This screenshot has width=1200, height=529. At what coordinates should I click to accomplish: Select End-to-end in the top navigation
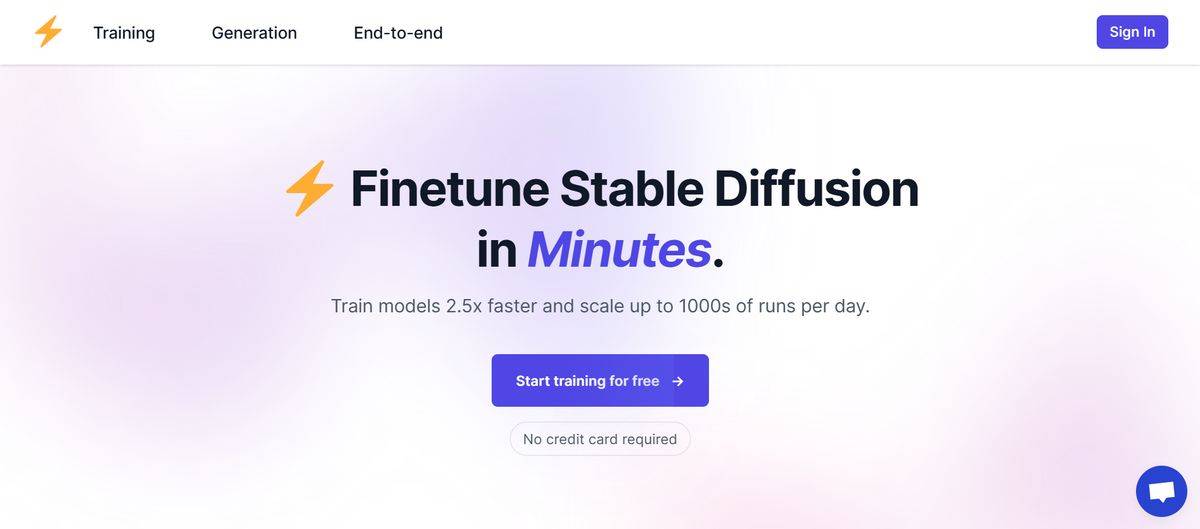click(398, 33)
